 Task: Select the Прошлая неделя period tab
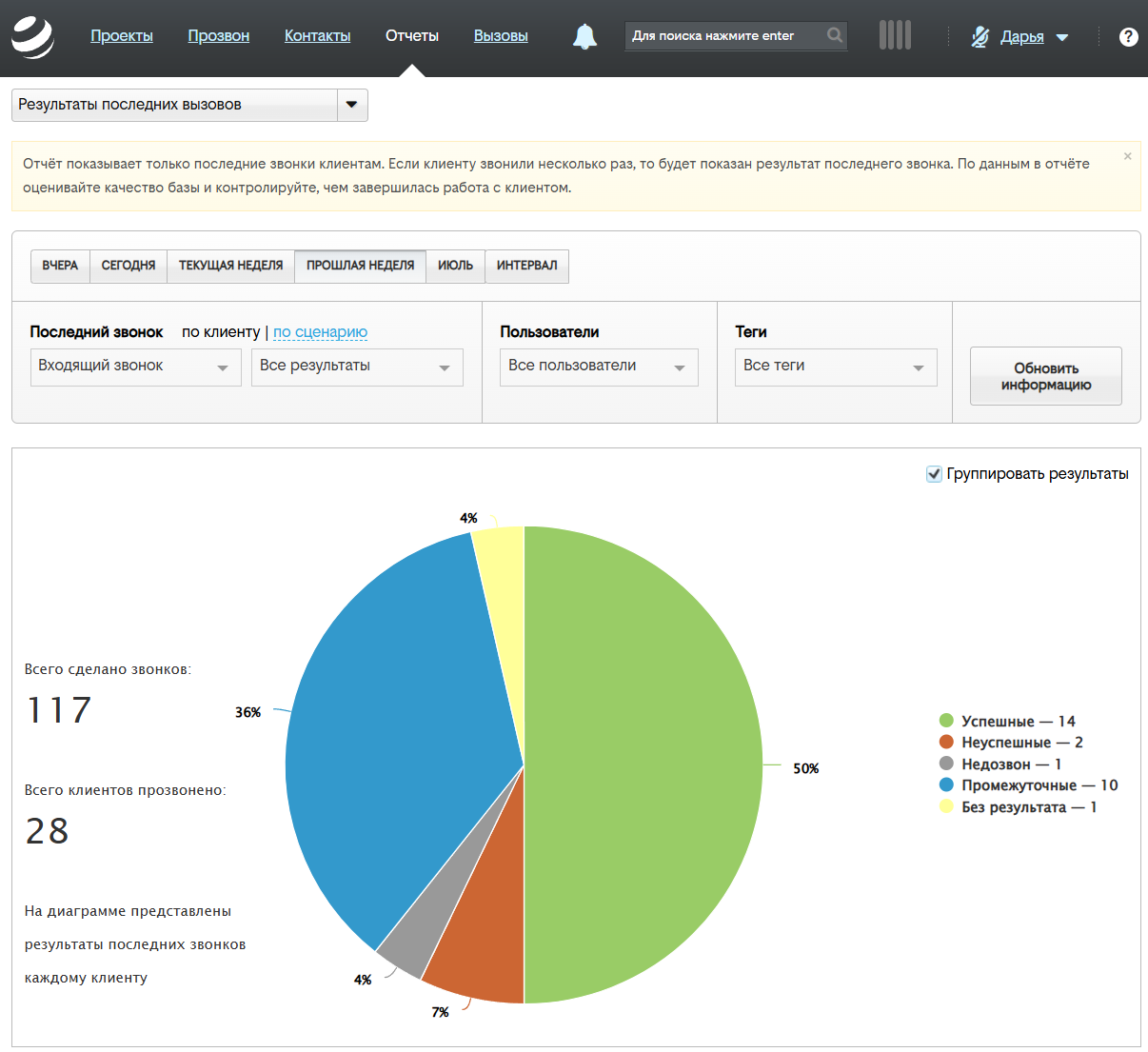(x=360, y=266)
